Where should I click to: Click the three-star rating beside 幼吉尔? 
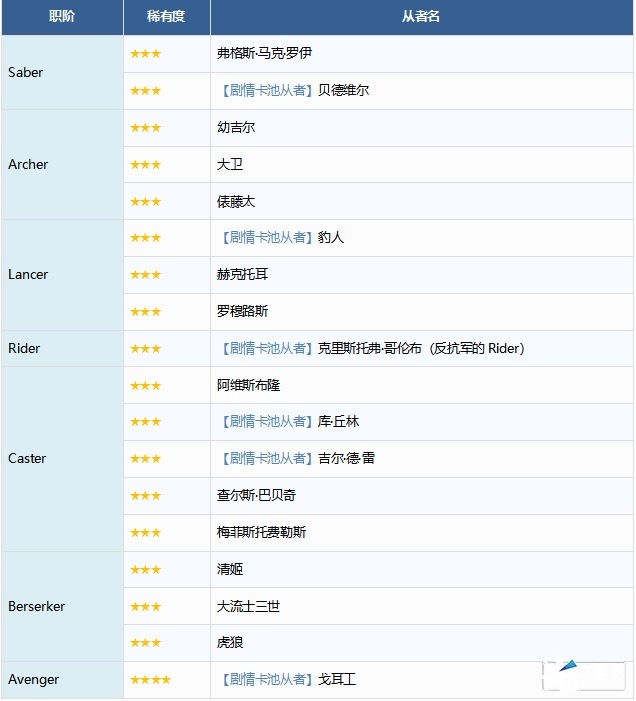(x=145, y=128)
